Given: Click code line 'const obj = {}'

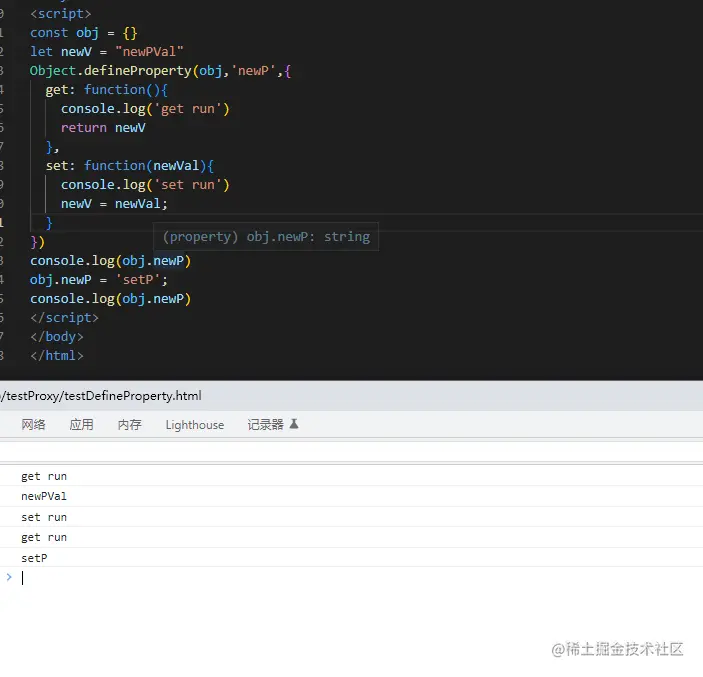Looking at the screenshot, I should (x=83, y=33).
